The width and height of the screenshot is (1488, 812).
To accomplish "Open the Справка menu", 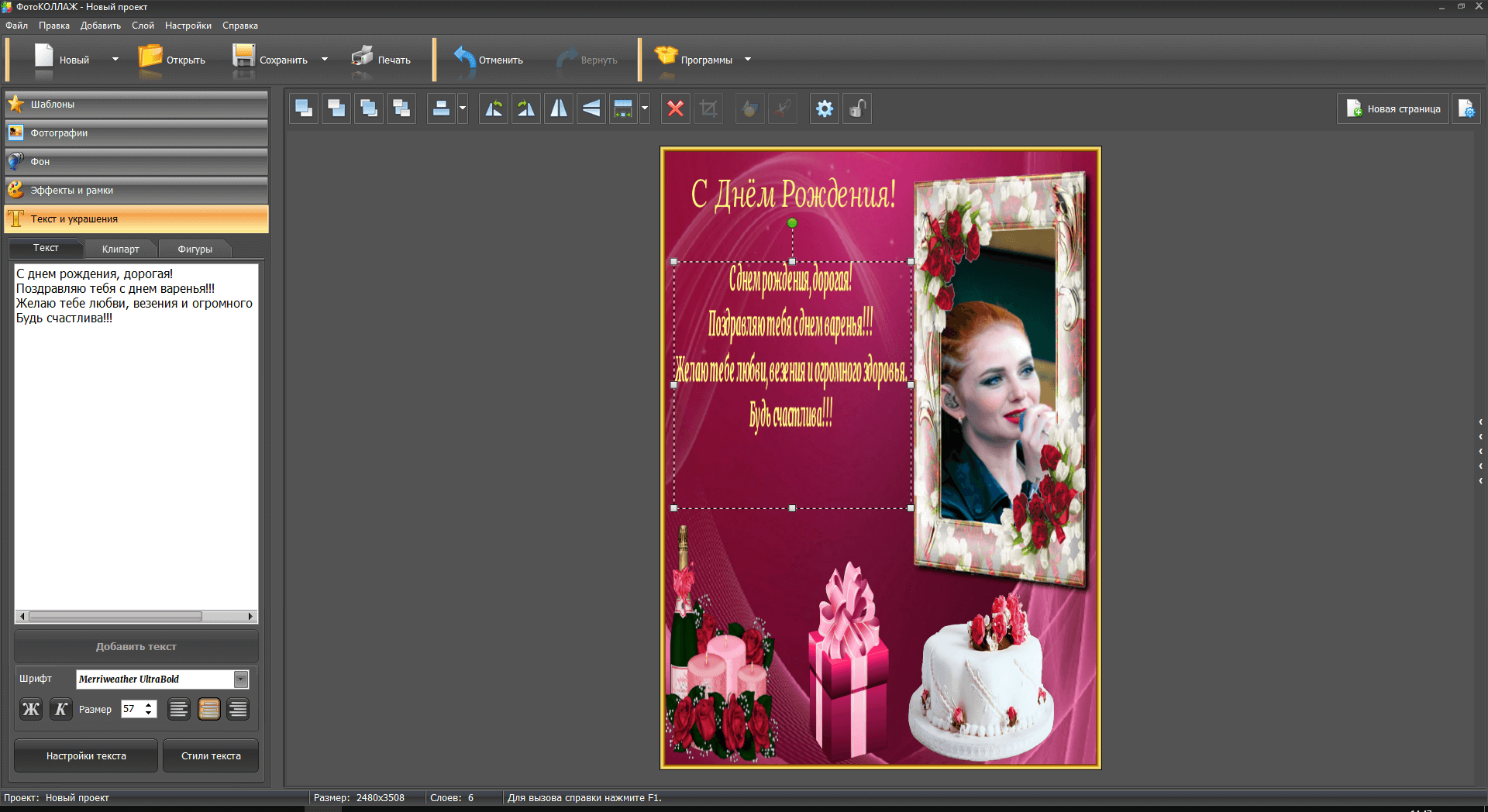I will click(240, 26).
